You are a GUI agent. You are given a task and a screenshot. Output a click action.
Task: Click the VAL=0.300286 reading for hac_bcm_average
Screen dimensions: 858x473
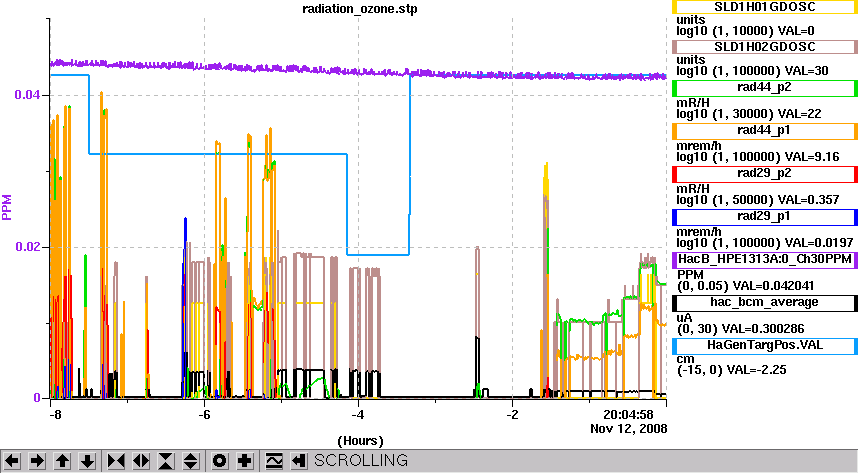[x=764, y=329]
